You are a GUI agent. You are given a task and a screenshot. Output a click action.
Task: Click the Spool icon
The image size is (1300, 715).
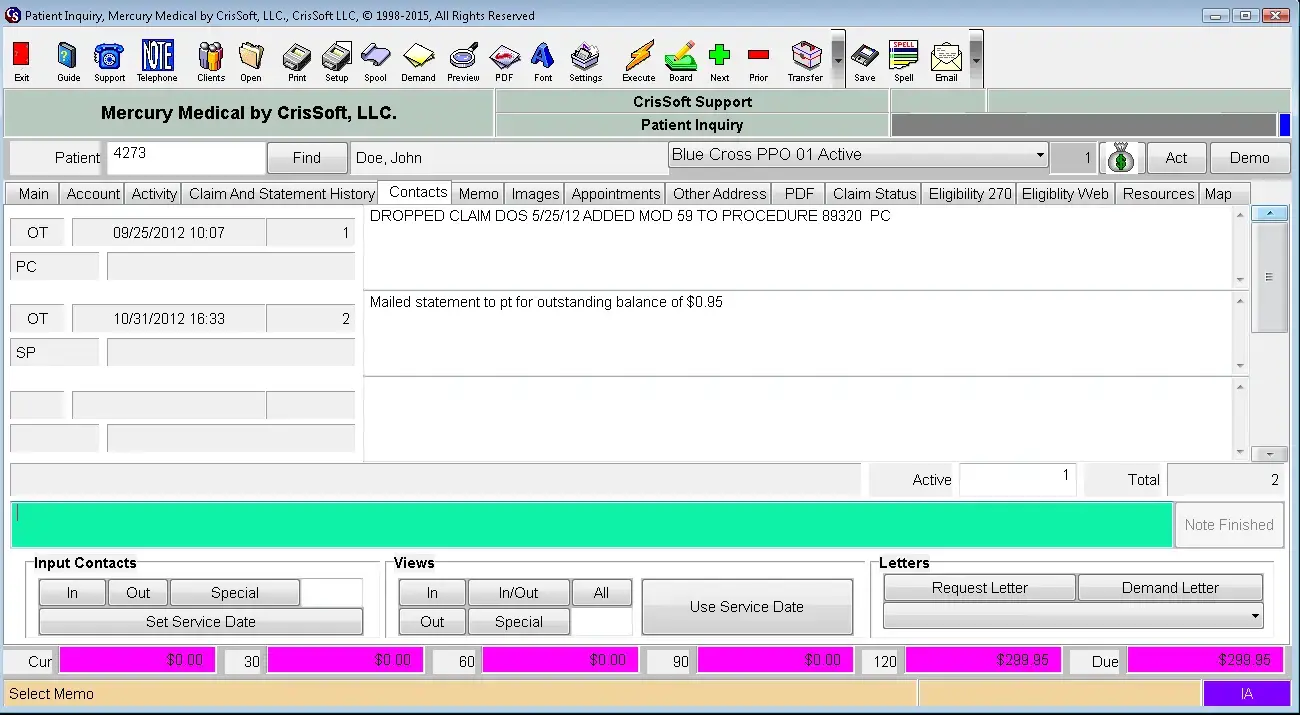tap(375, 60)
